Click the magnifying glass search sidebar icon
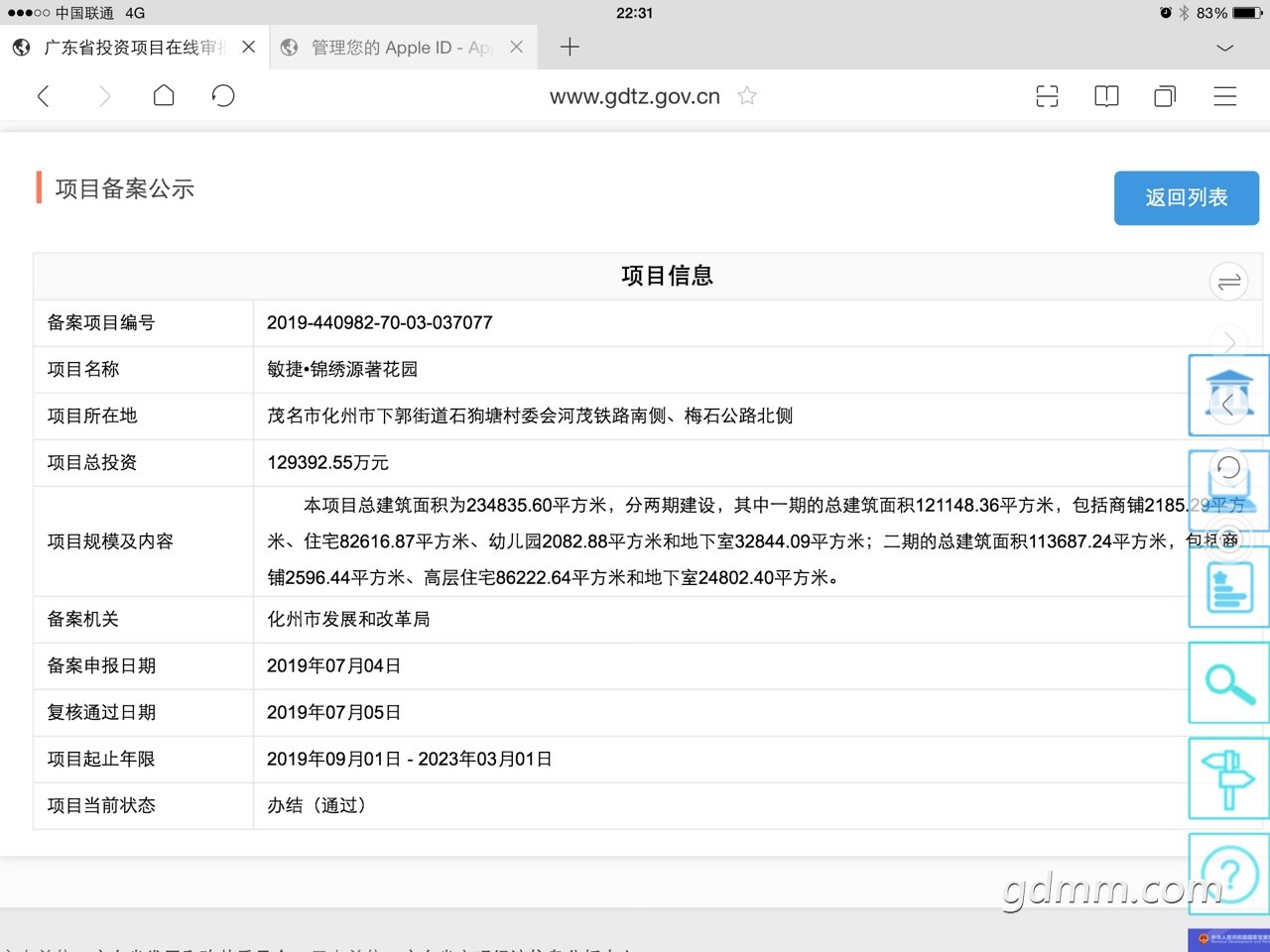The width and height of the screenshot is (1270, 952). tap(1229, 683)
